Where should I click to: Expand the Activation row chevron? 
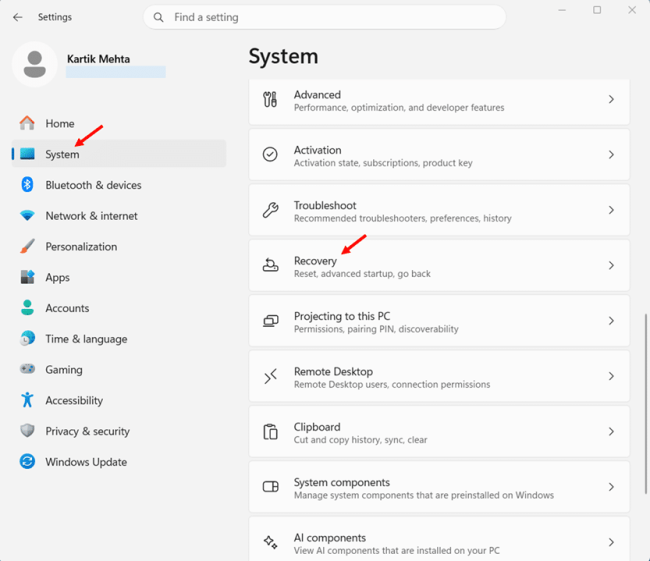611,155
